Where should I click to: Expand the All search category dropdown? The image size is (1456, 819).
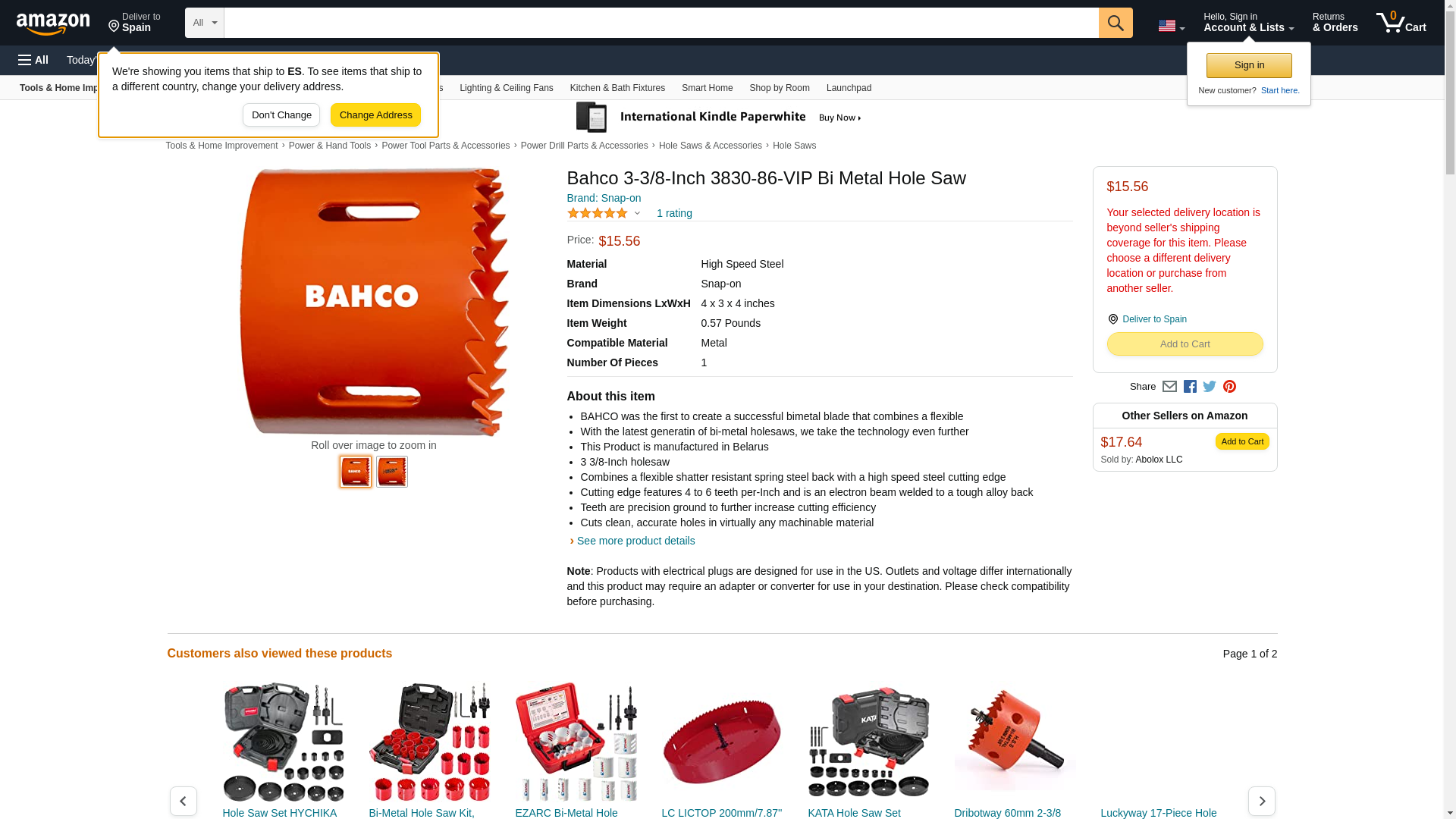pos(204,23)
